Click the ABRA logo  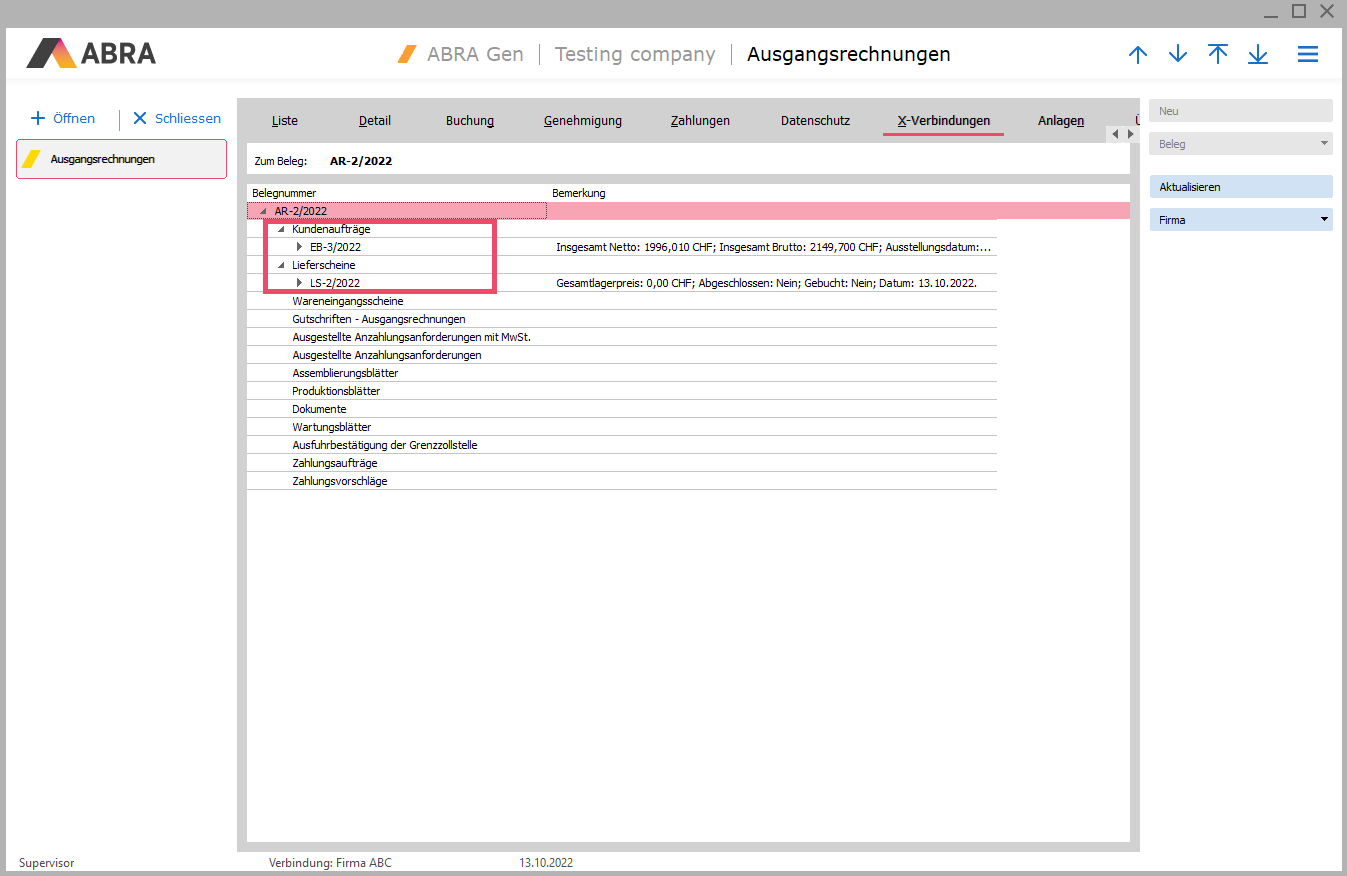(x=91, y=53)
